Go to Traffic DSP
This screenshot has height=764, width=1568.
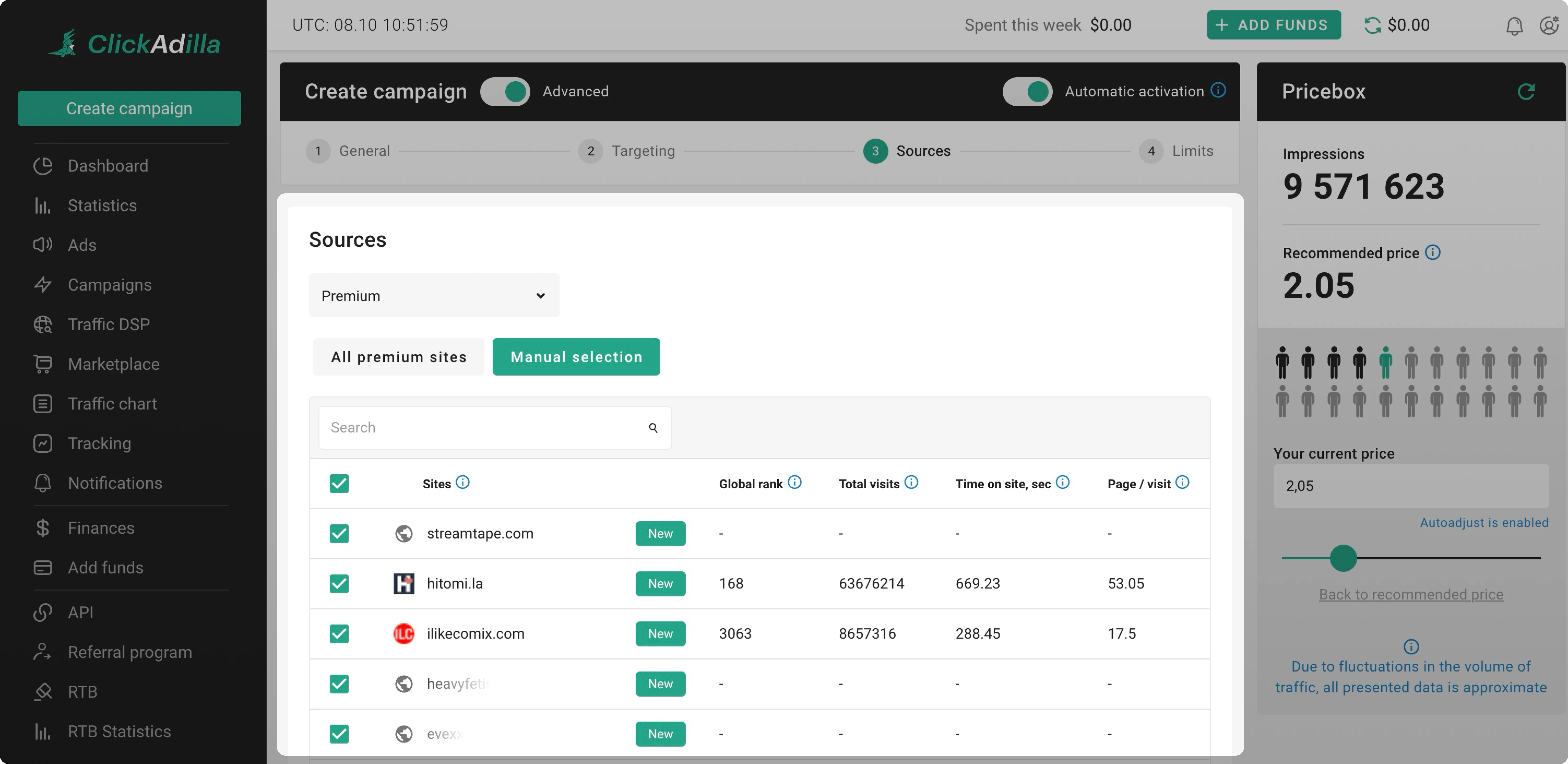pos(108,324)
